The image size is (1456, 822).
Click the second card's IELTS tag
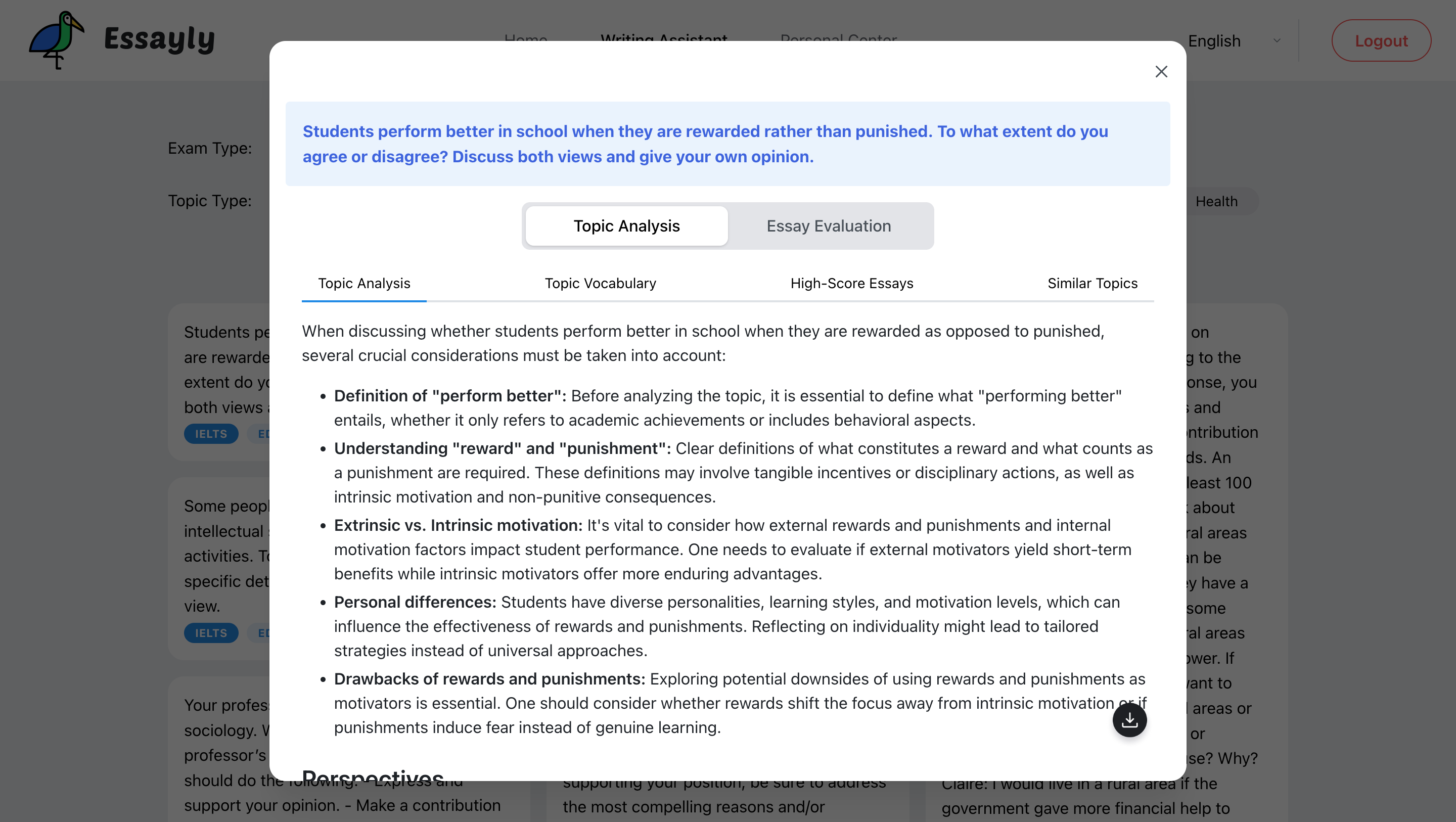pos(211,632)
